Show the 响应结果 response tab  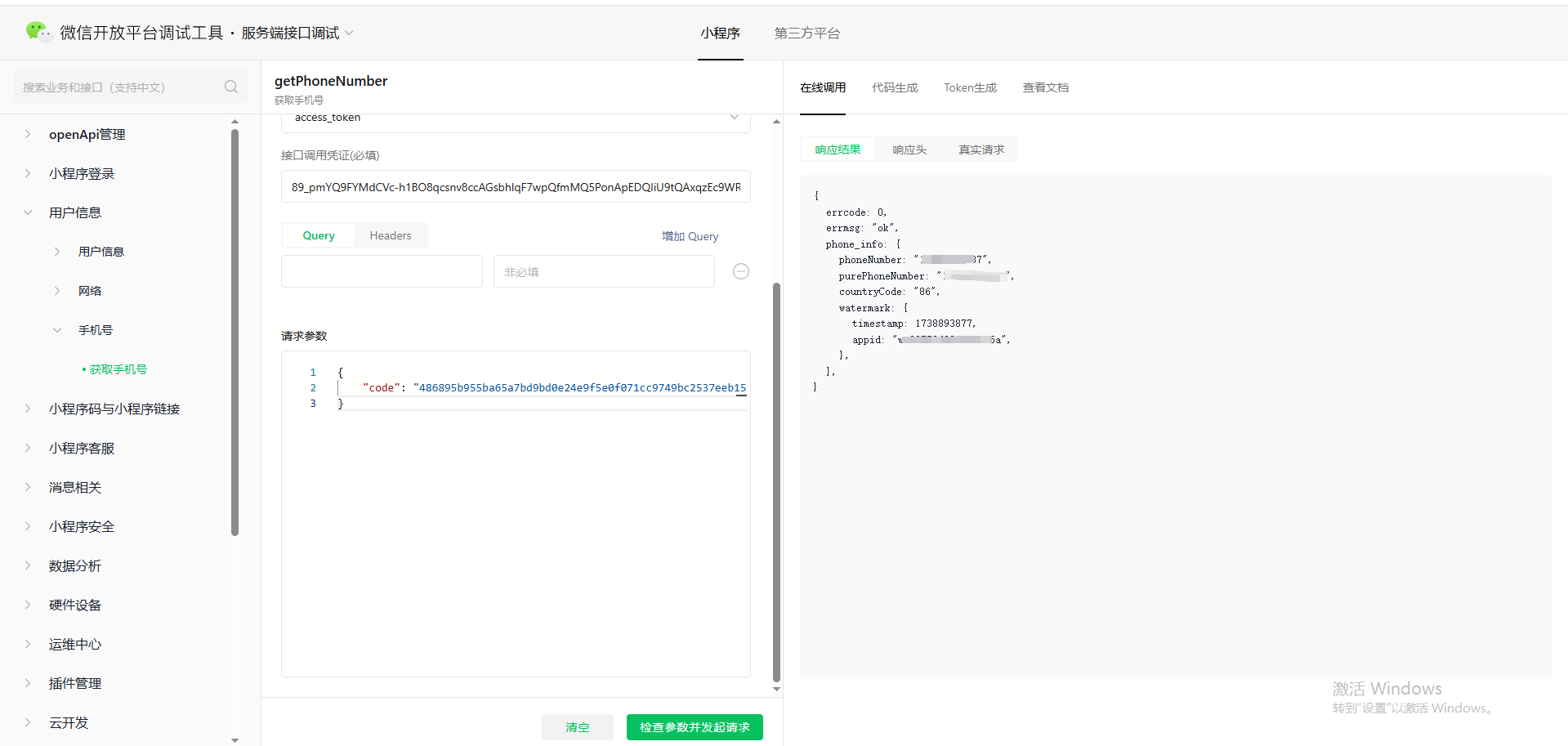838,150
